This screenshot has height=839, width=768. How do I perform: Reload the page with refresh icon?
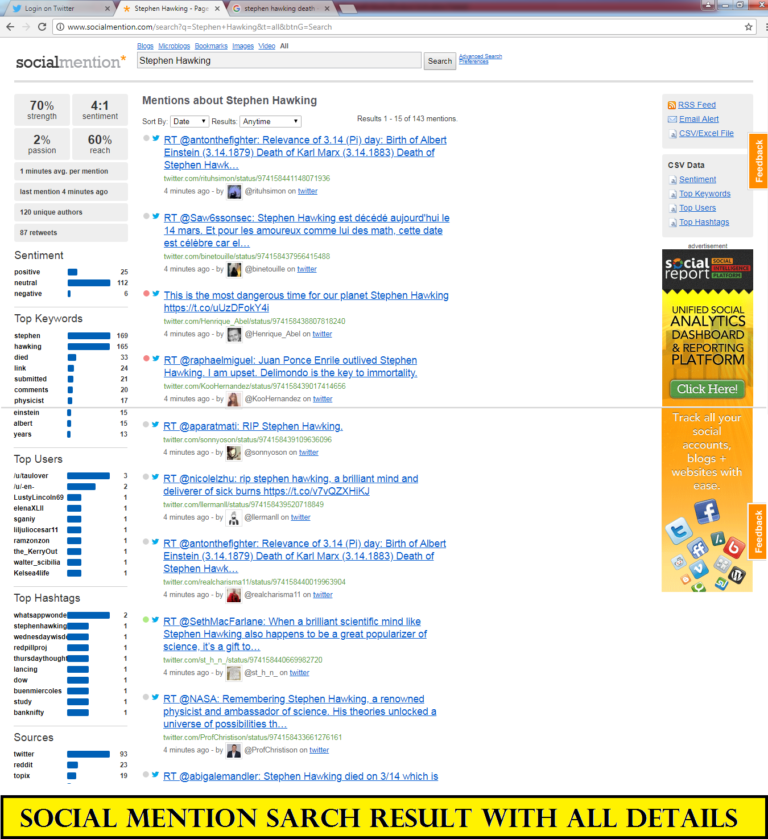point(42,27)
